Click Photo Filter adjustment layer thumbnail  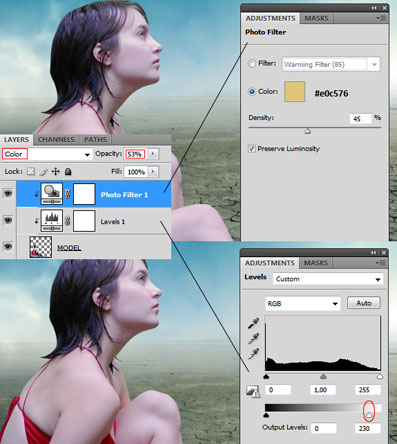click(52, 194)
